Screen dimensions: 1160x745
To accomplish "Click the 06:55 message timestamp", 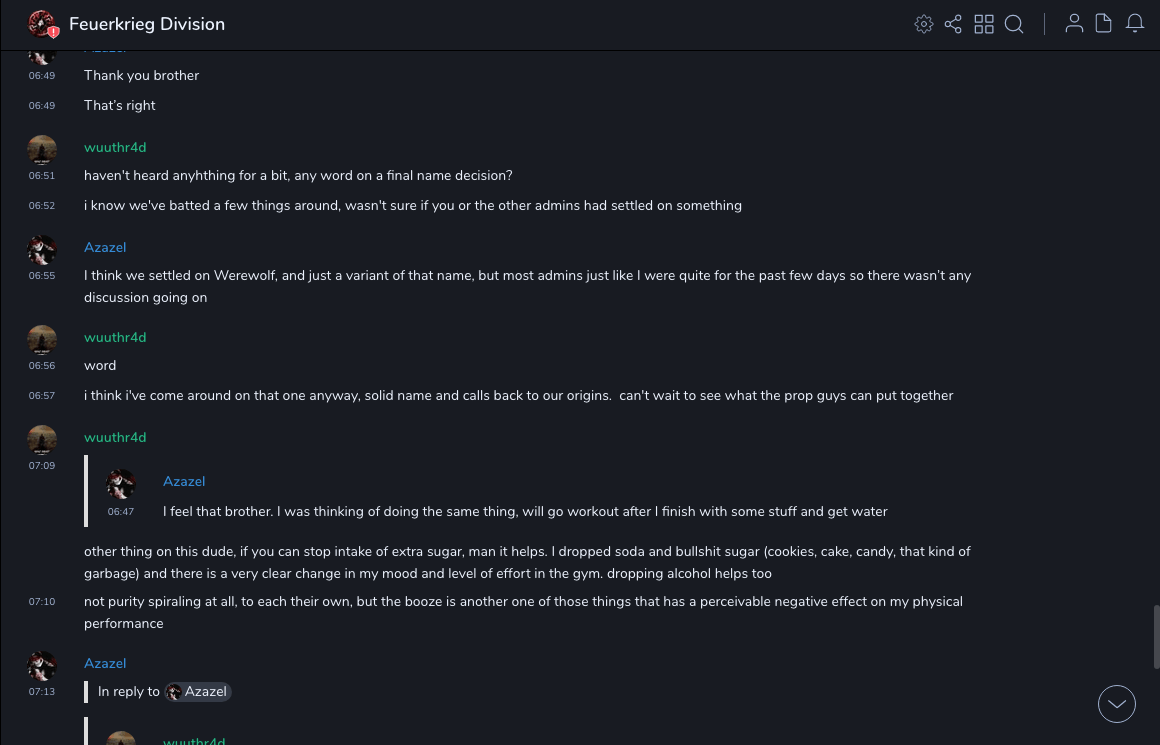I will 42,276.
